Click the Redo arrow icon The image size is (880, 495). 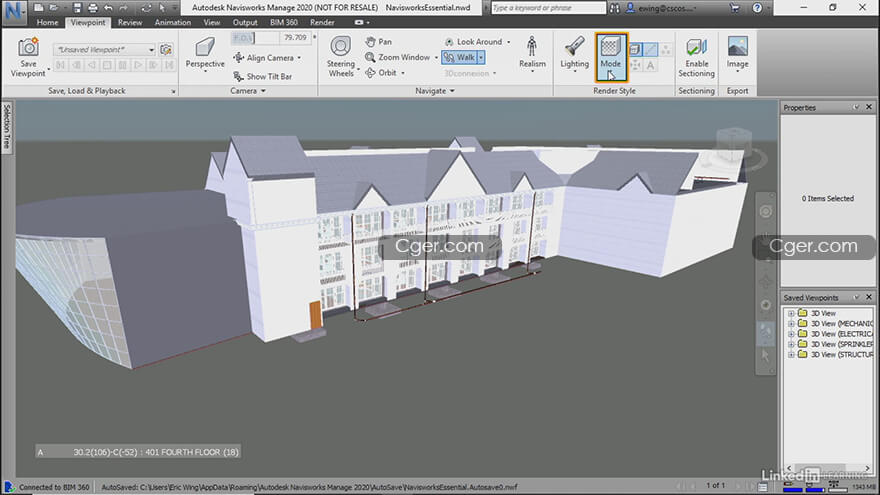123,8
